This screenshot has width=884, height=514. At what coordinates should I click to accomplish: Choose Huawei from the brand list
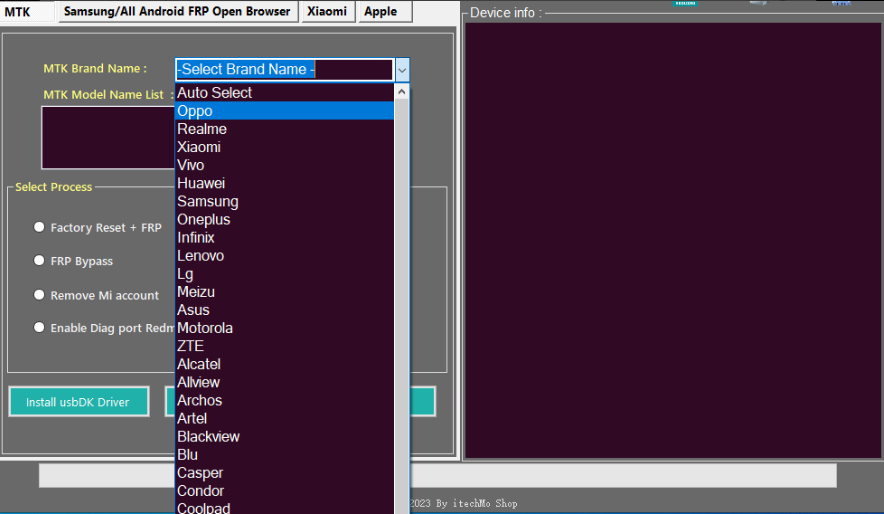click(285, 183)
